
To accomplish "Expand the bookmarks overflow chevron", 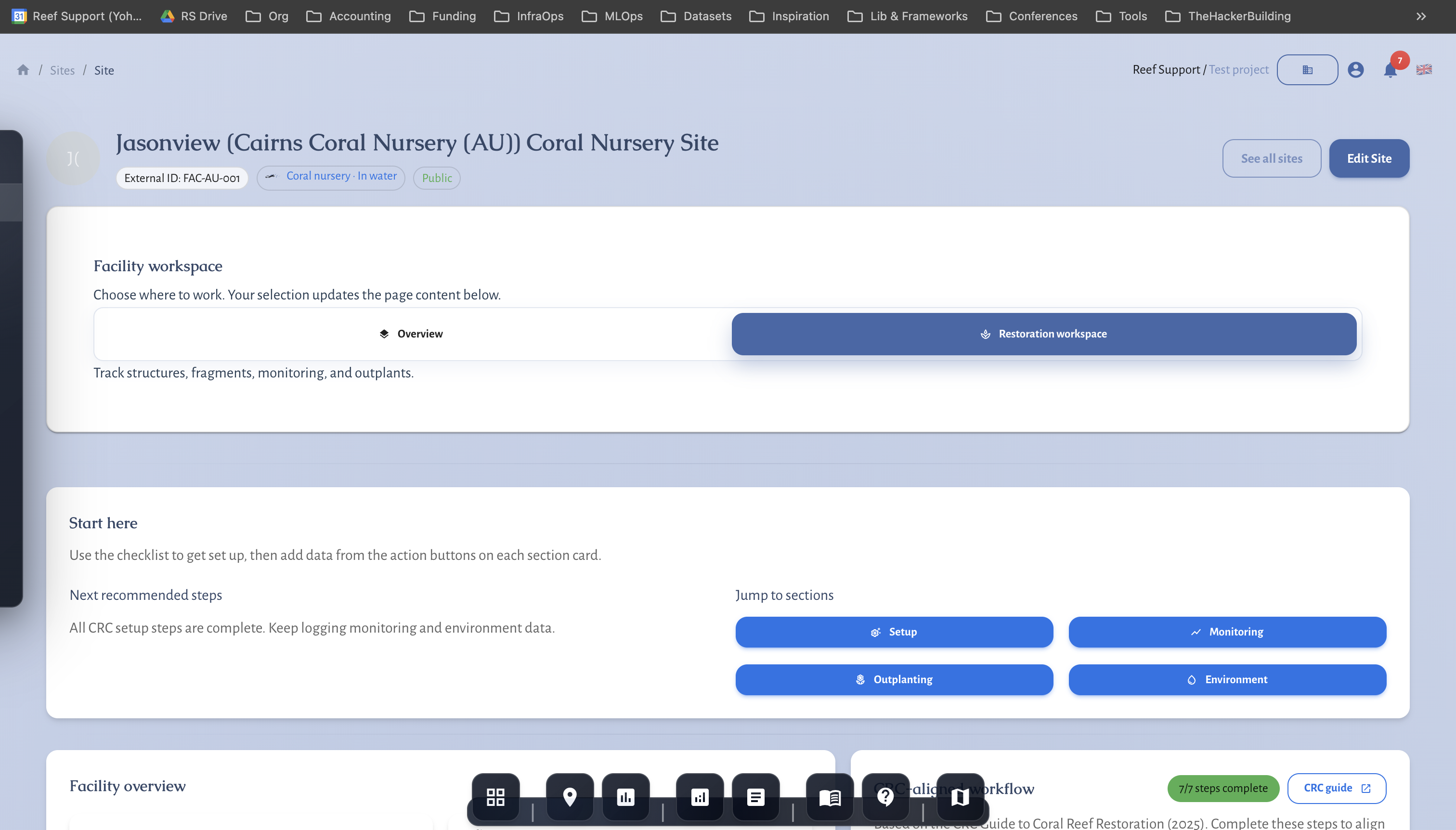I will 1421,16.
